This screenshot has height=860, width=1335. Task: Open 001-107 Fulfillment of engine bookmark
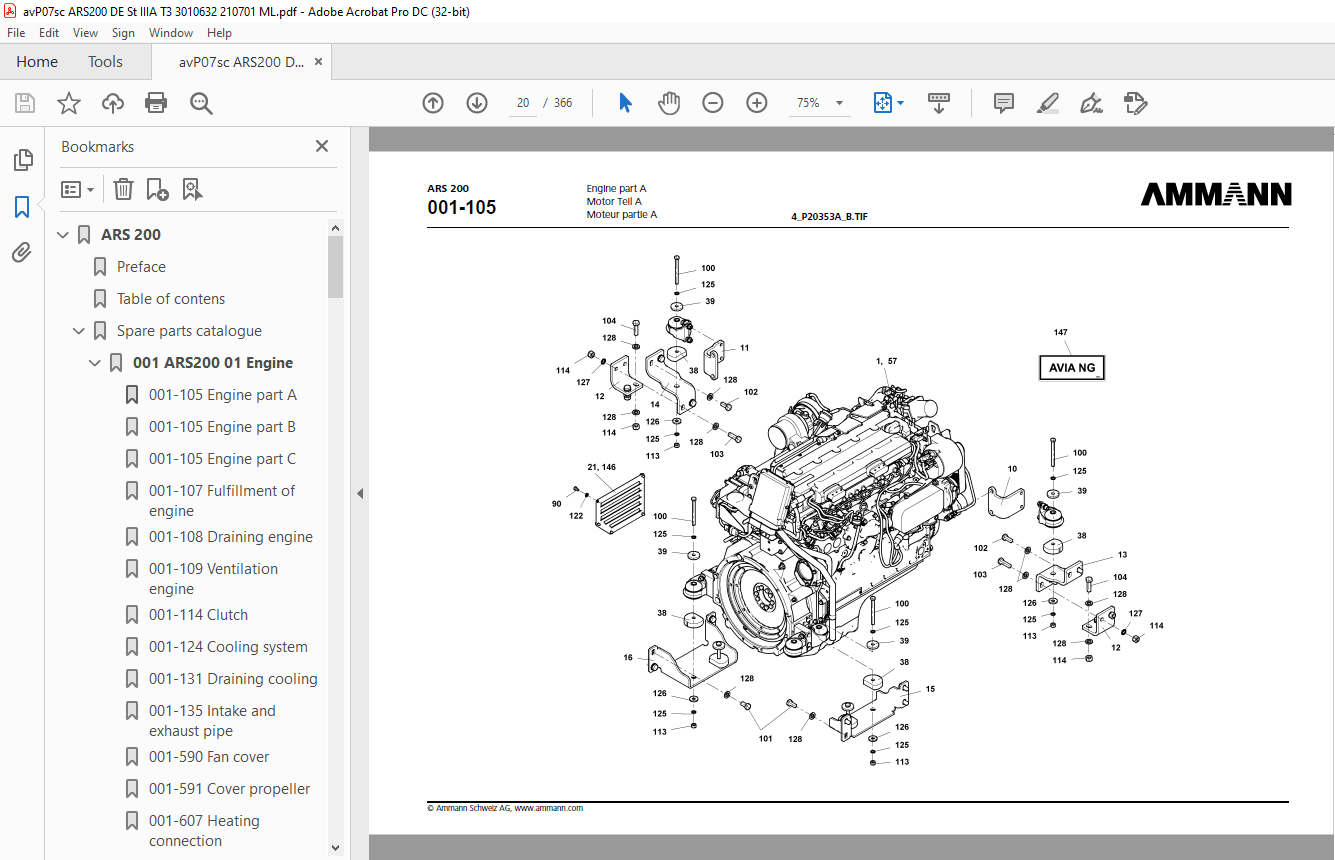pos(222,501)
